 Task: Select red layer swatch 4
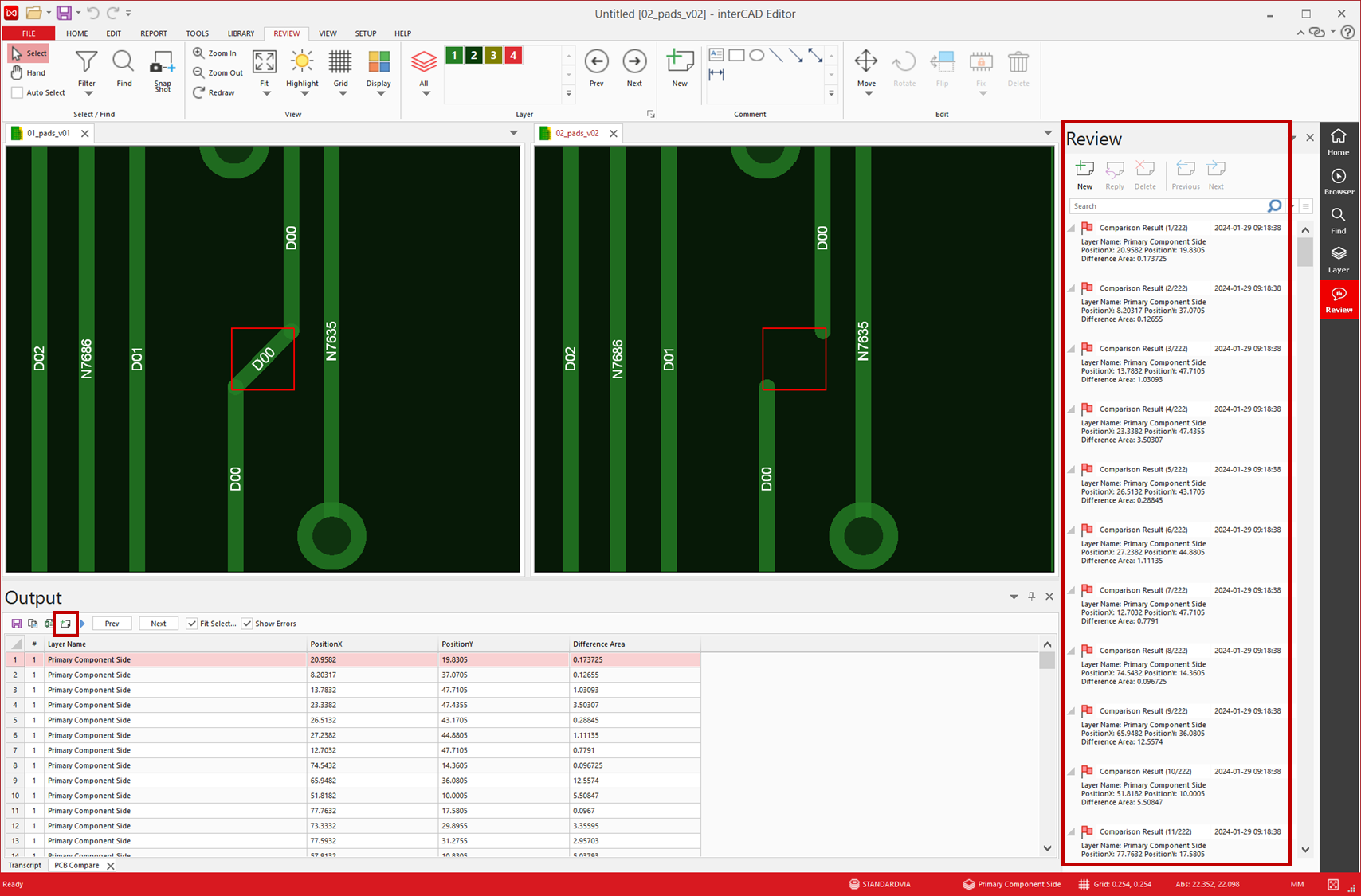pos(514,55)
